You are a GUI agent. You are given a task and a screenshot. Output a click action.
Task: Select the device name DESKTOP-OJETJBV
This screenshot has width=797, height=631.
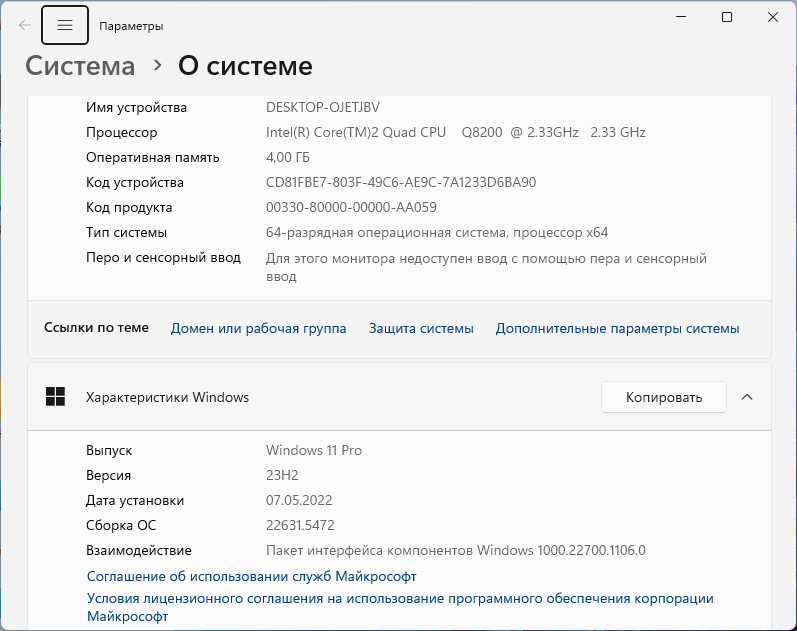(x=323, y=107)
